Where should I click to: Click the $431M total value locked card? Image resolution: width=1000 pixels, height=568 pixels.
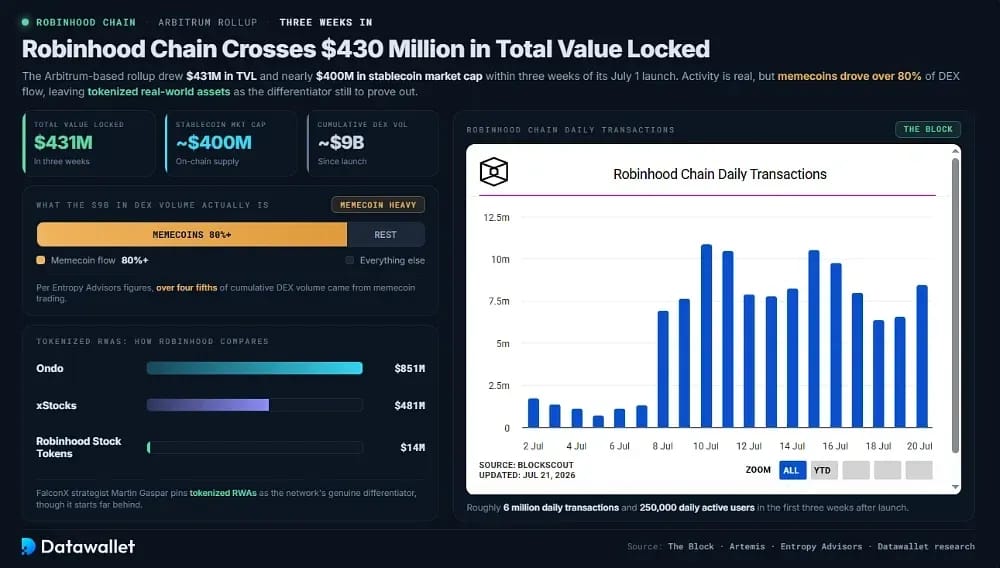point(89,143)
